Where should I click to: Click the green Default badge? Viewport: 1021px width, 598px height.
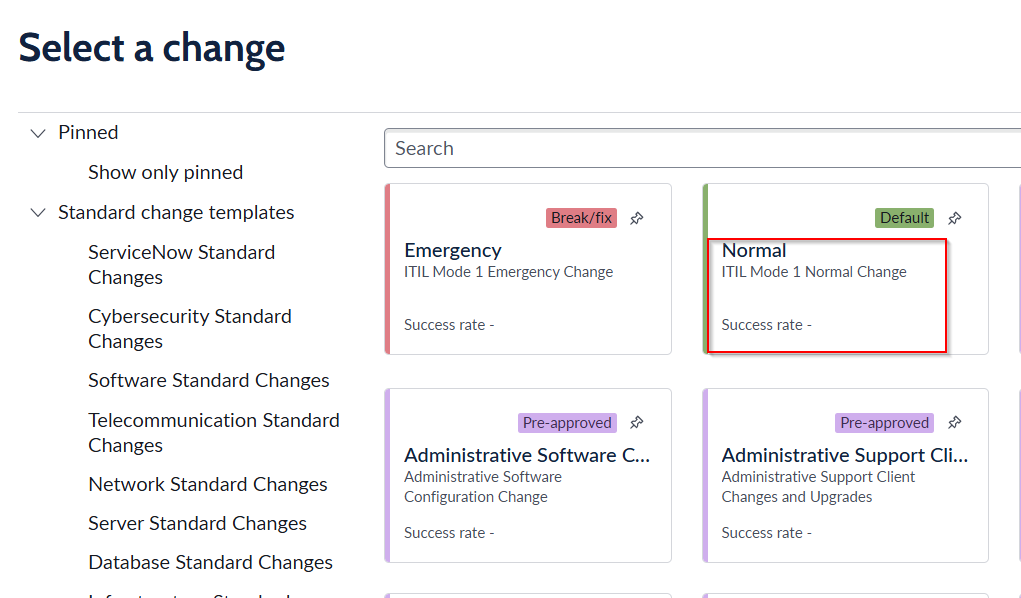pyautogui.click(x=904, y=218)
